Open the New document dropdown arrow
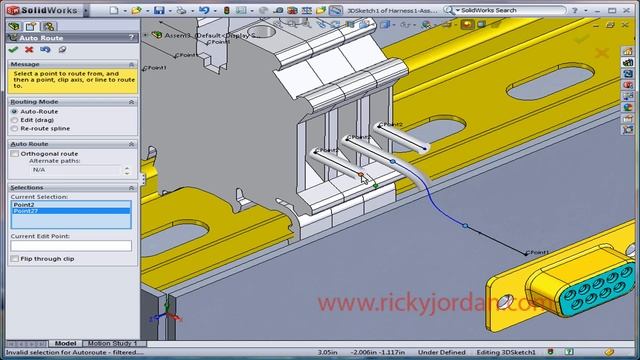 click(124, 11)
